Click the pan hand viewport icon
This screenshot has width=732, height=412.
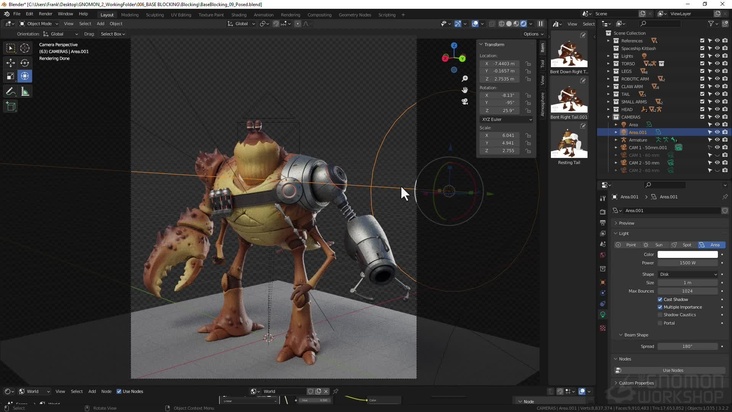pos(465,90)
